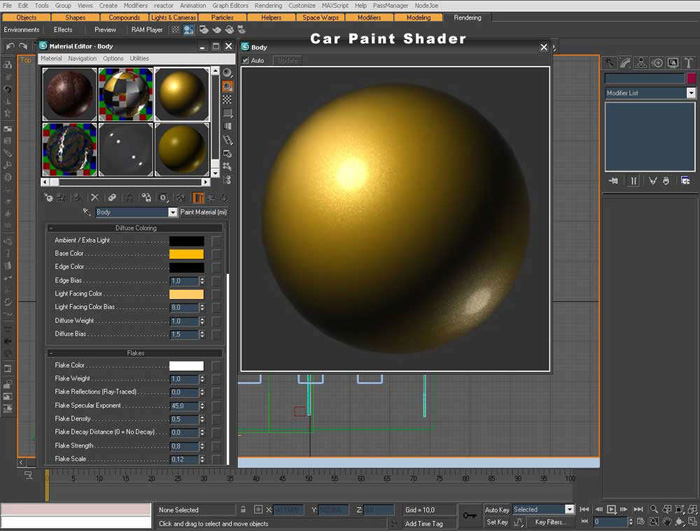Open the Modifier List dropdown
The width and height of the screenshot is (700, 531).
point(690,93)
